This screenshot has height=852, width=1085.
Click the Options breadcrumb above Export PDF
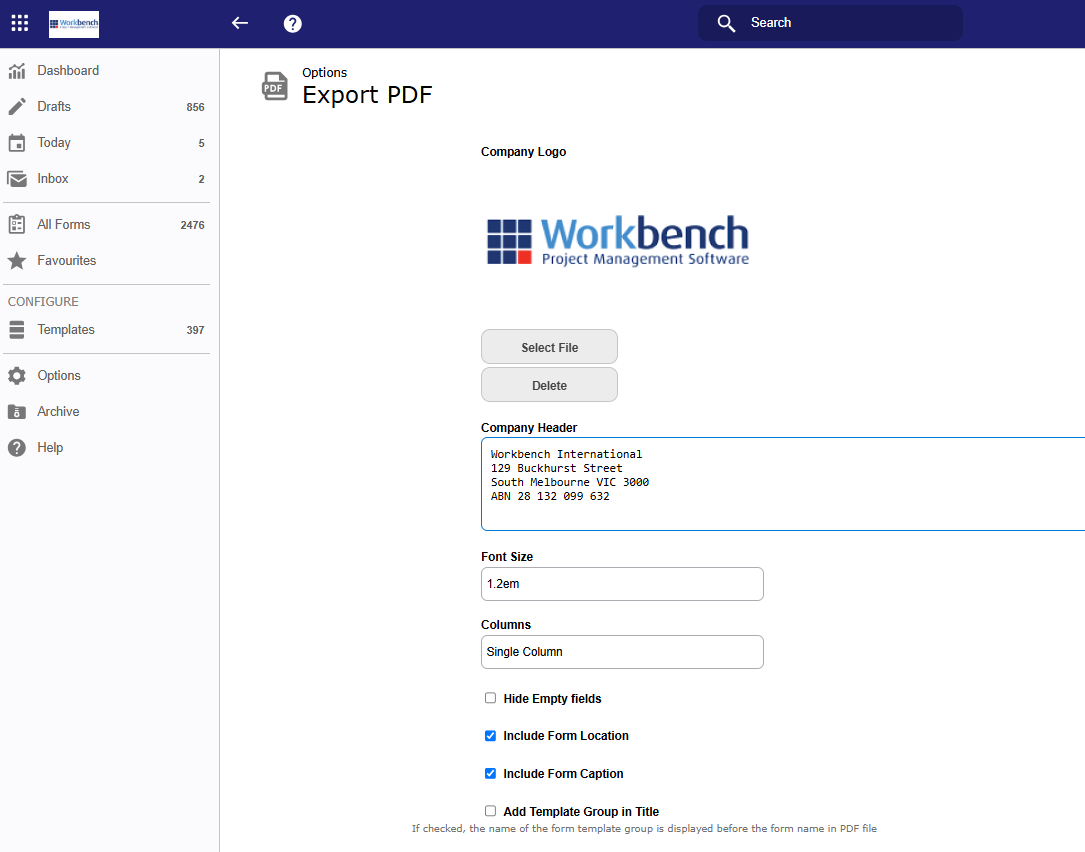pos(325,73)
